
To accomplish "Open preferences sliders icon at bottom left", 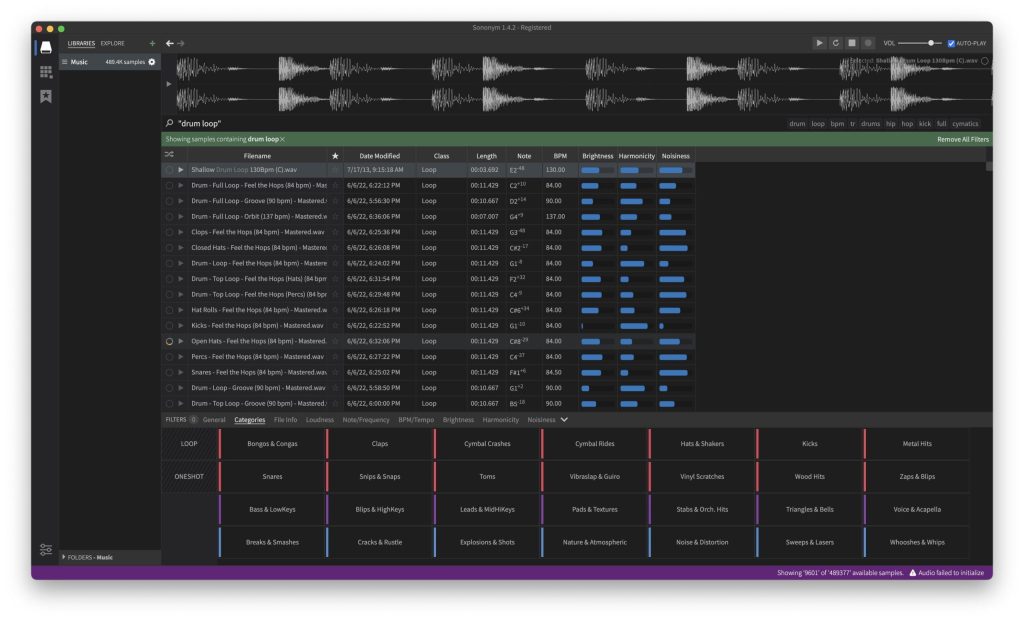I will 46,550.
